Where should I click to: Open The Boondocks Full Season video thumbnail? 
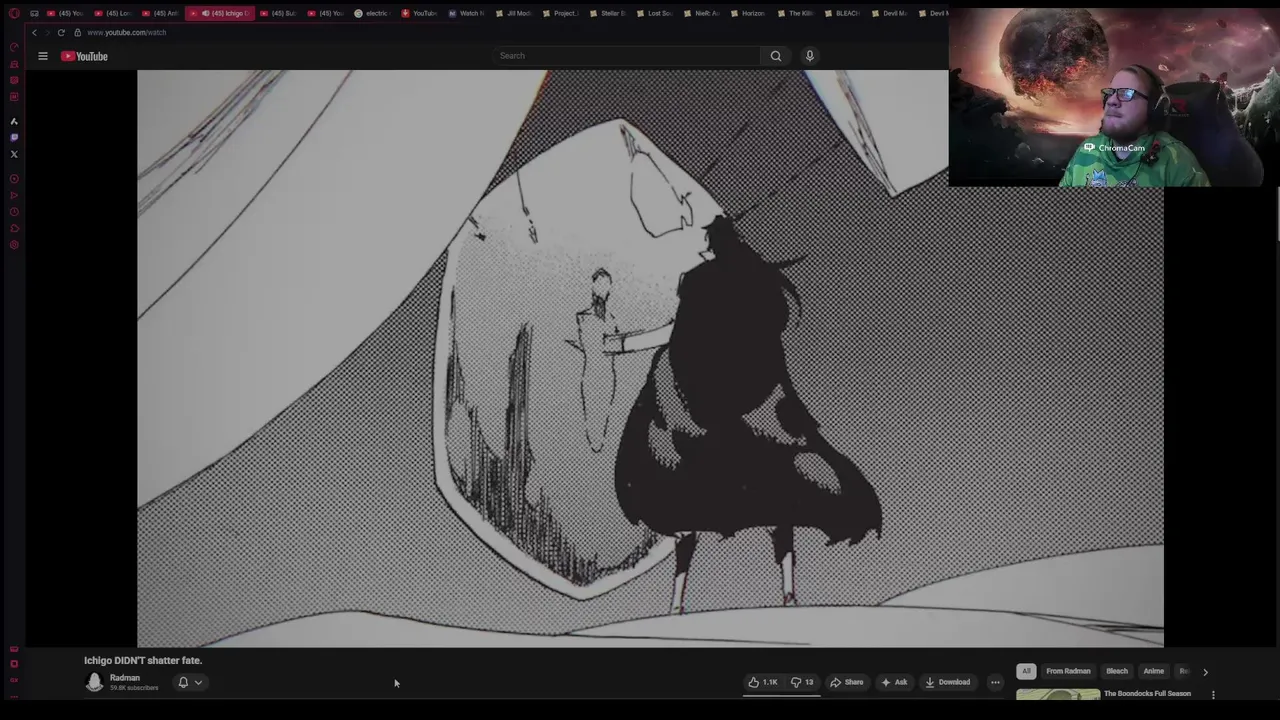[x=1058, y=694]
